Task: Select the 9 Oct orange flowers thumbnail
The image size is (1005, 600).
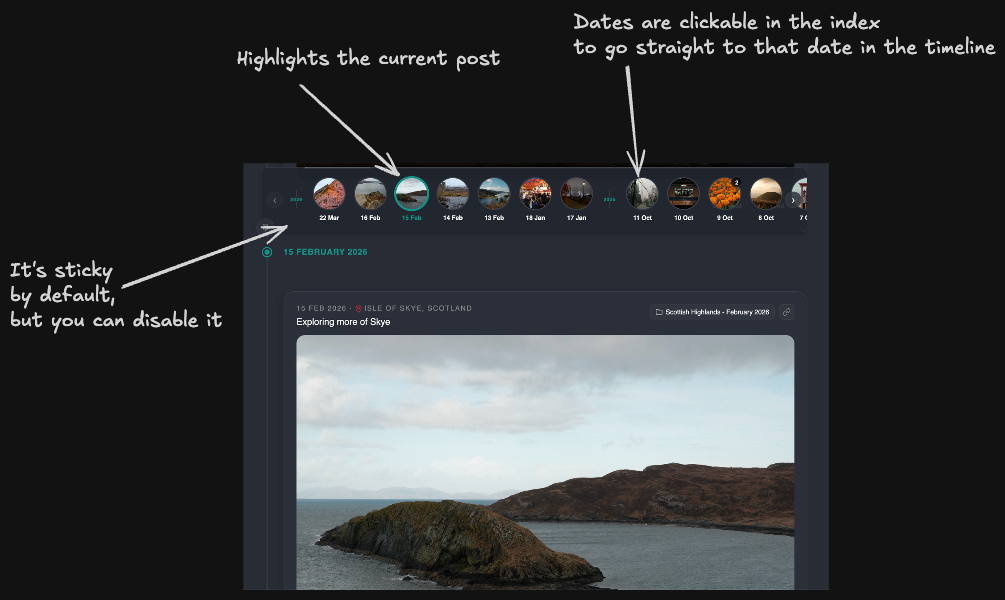Action: coord(724,193)
